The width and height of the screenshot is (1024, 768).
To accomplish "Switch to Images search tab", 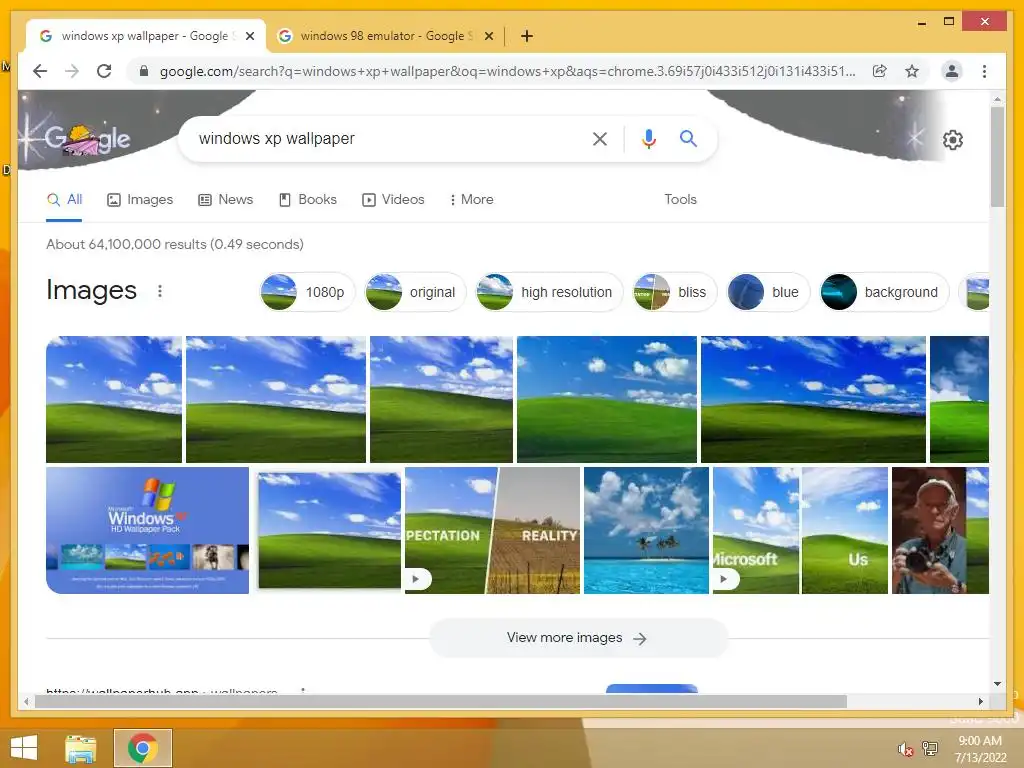I will (140, 199).
